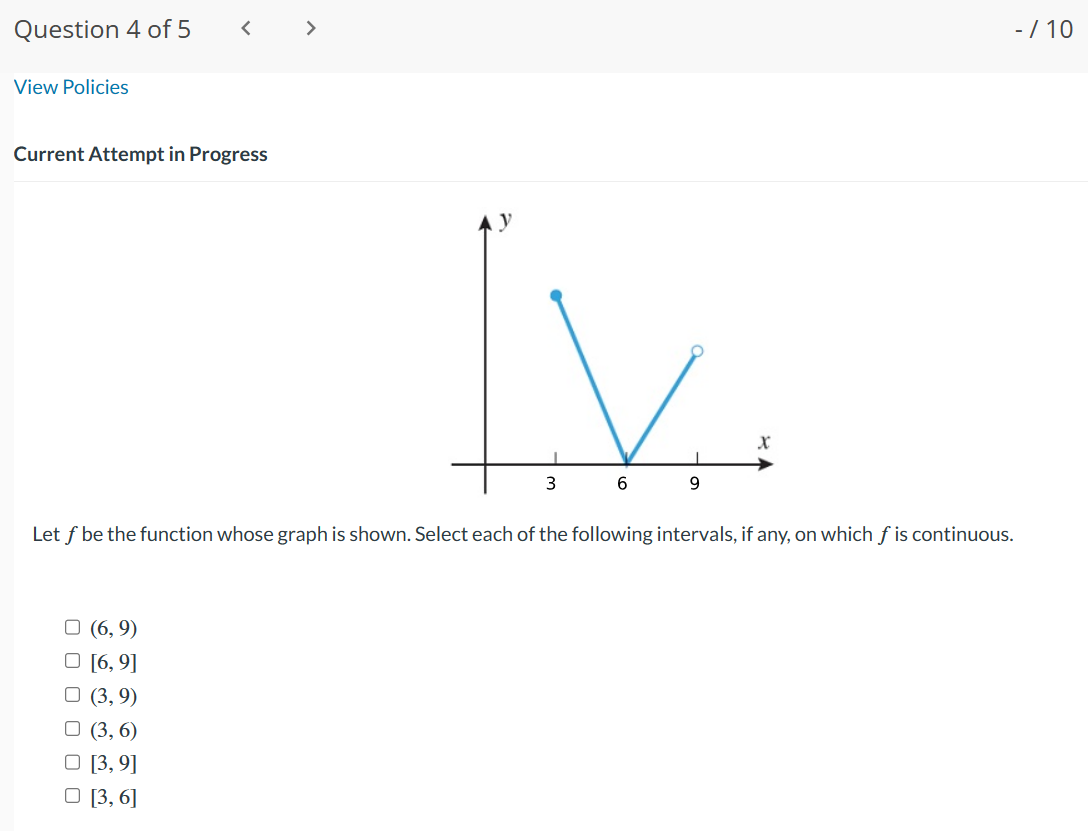Click the right-pointing navigation chevron in the header
The image size is (1088, 831).
[x=311, y=29]
